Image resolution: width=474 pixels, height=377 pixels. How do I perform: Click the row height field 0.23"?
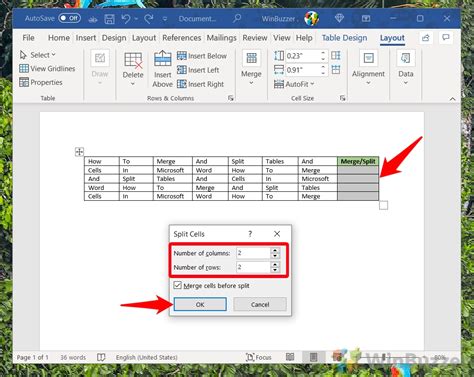click(302, 56)
